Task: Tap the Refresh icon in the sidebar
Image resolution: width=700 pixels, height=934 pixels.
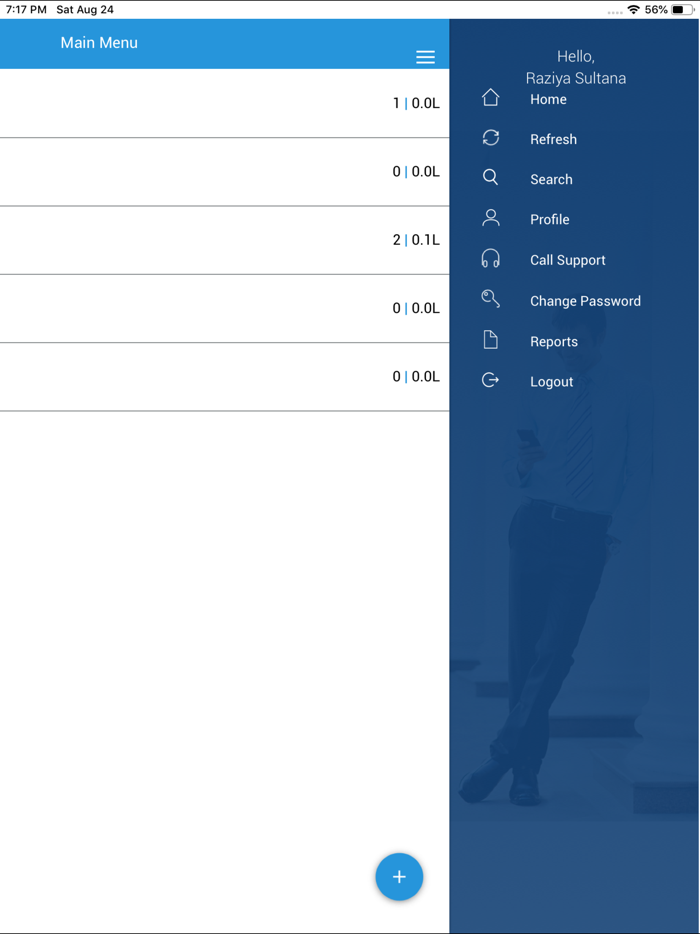Action: tap(490, 138)
